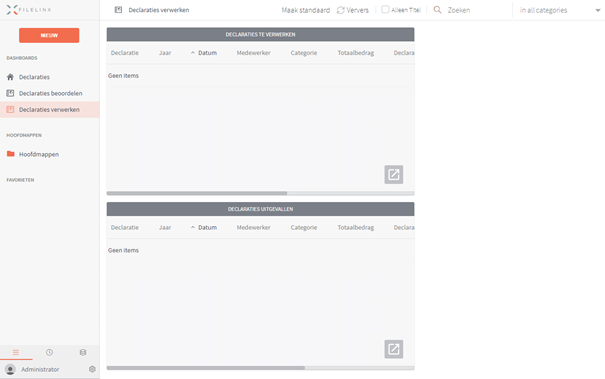Image resolution: width=605 pixels, height=379 pixels.
Task: Click the Declaraties uitgevallen panel header
Action: tap(260, 209)
